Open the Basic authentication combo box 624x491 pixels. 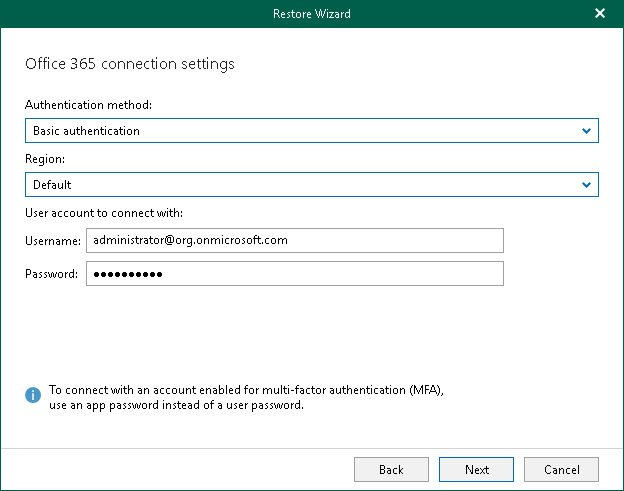point(300,131)
